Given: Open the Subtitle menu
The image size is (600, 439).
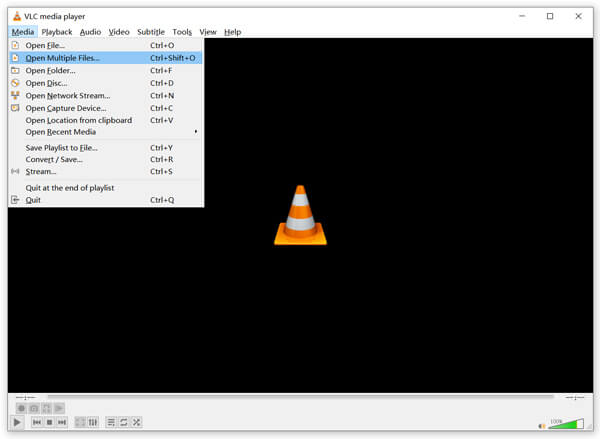Looking at the screenshot, I should click(x=151, y=32).
